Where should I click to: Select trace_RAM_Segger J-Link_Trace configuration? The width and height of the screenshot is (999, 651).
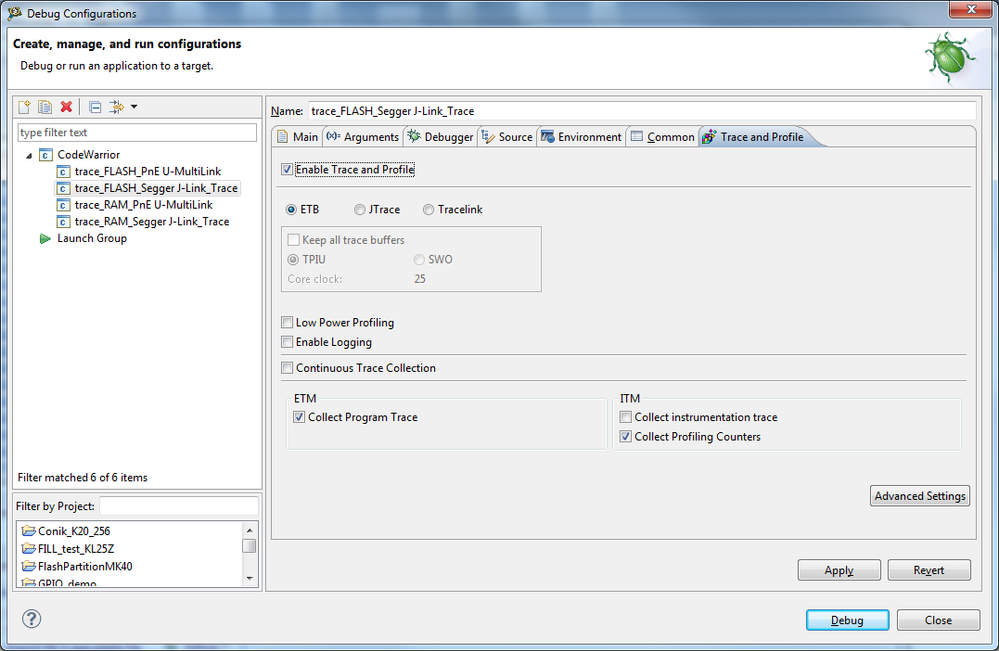tap(152, 221)
